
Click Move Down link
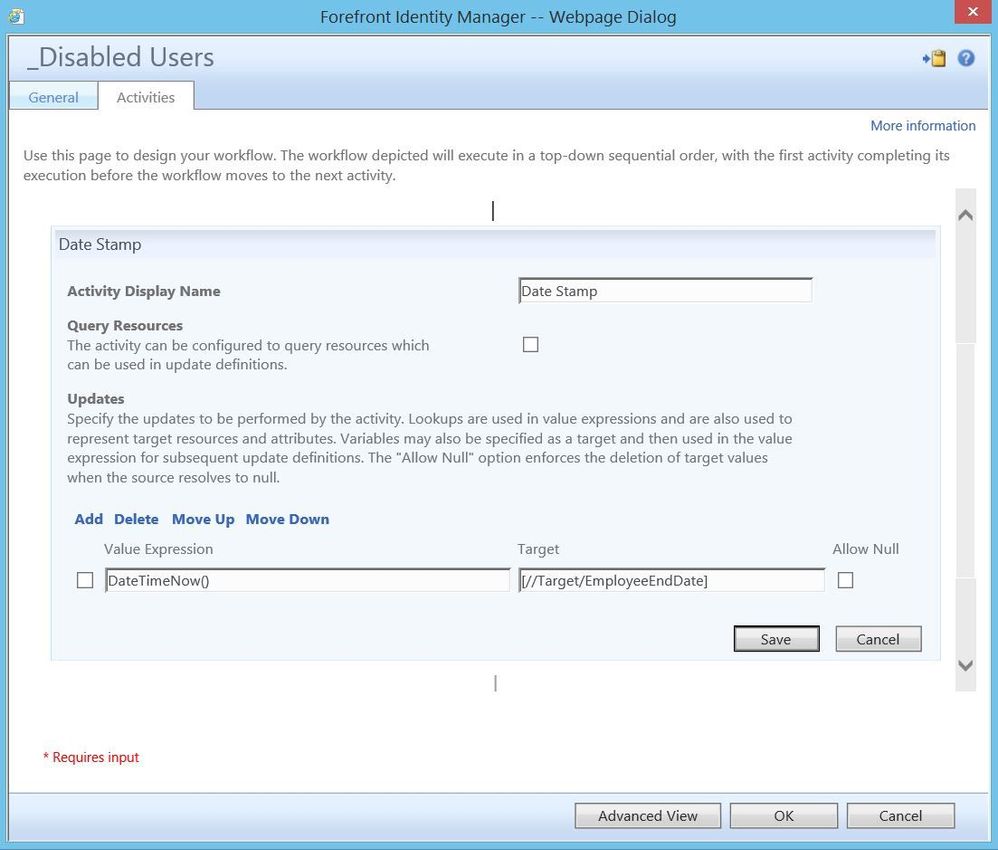point(287,519)
